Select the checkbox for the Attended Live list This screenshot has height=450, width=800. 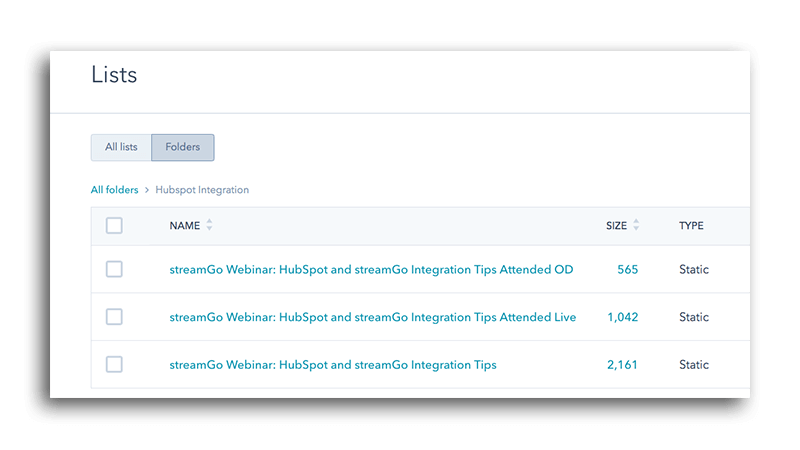[x=114, y=317]
